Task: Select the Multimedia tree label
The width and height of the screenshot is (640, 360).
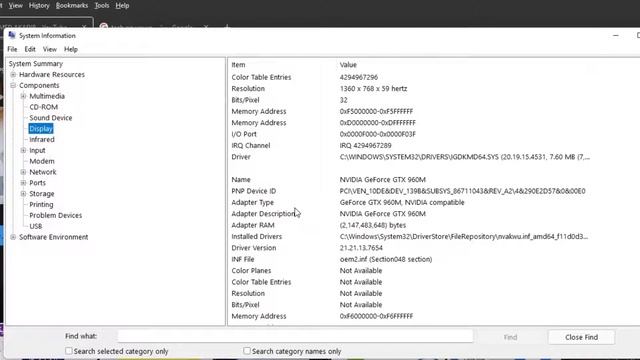Action: click(x=47, y=96)
